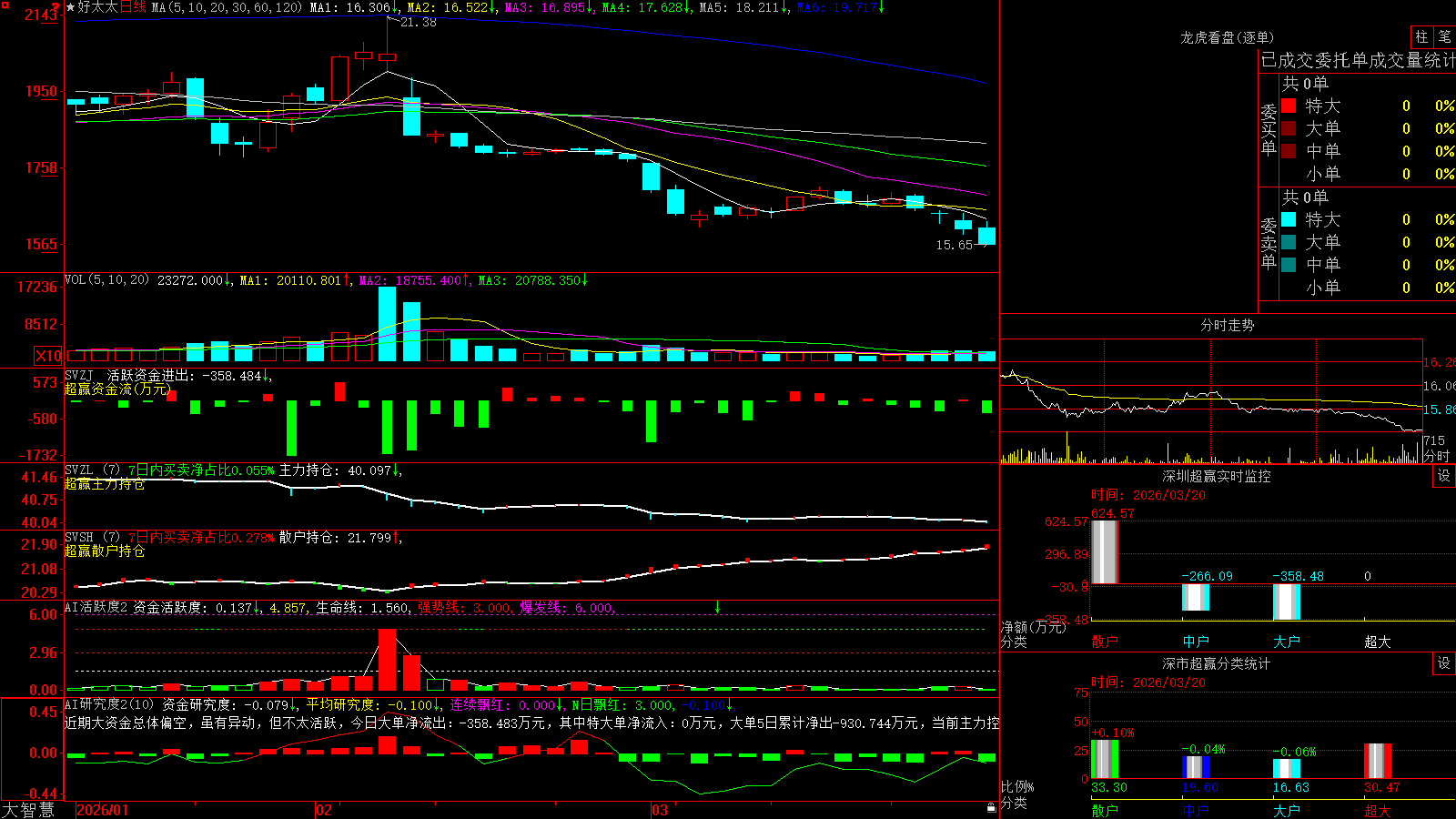Click the 时间: 2026/03/20 text in 实时监控
Screen dimensions: 1456x819
coord(1148,495)
